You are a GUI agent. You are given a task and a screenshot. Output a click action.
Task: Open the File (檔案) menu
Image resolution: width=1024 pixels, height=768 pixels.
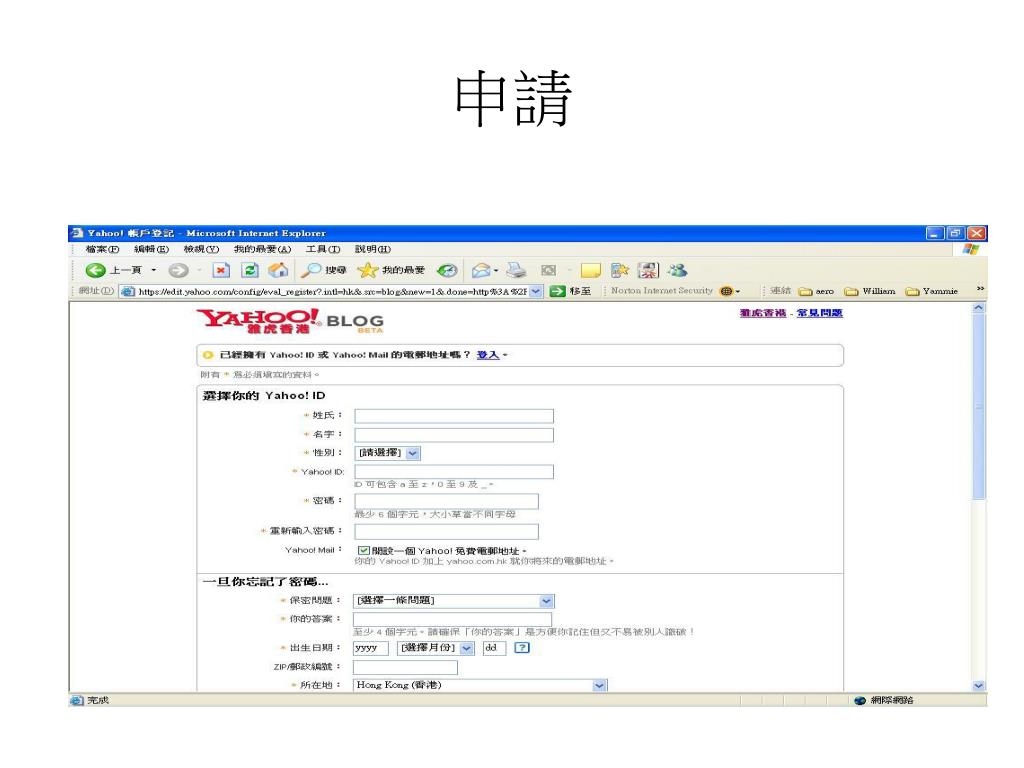coord(102,249)
